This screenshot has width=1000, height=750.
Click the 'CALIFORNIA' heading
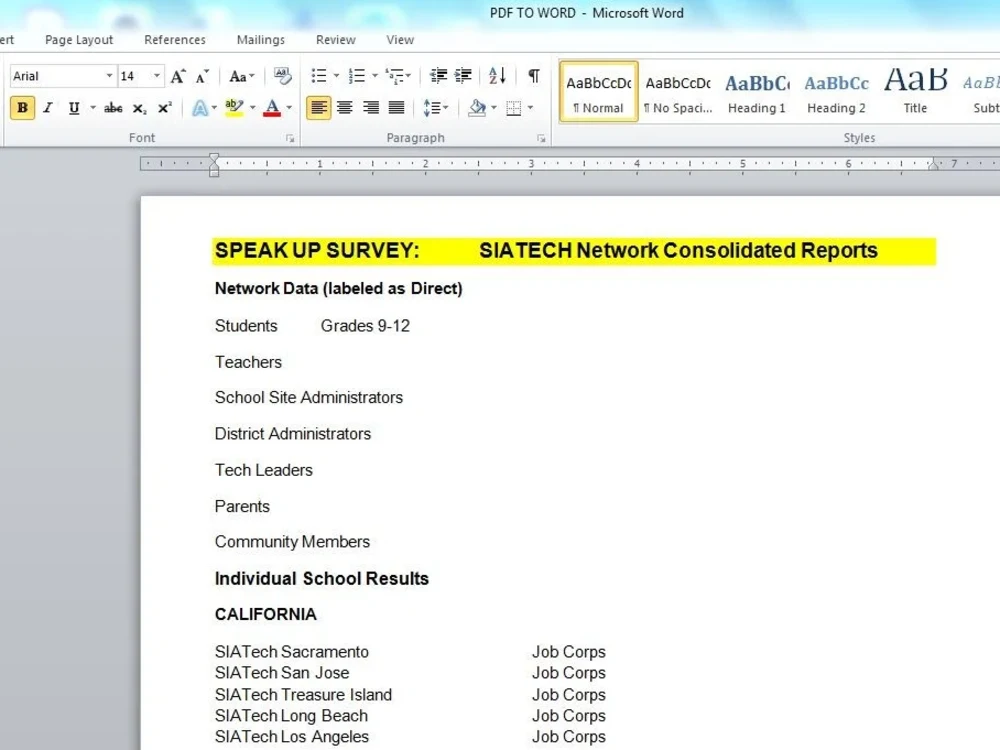click(x=265, y=614)
